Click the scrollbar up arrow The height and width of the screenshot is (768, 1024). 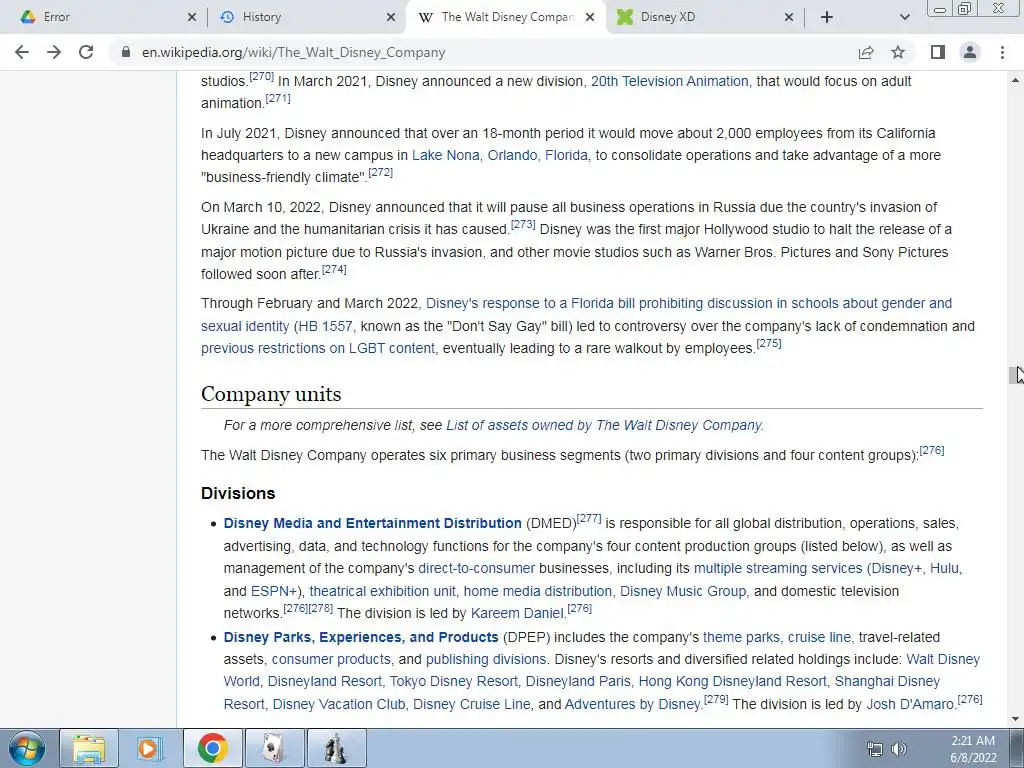[x=1015, y=80]
